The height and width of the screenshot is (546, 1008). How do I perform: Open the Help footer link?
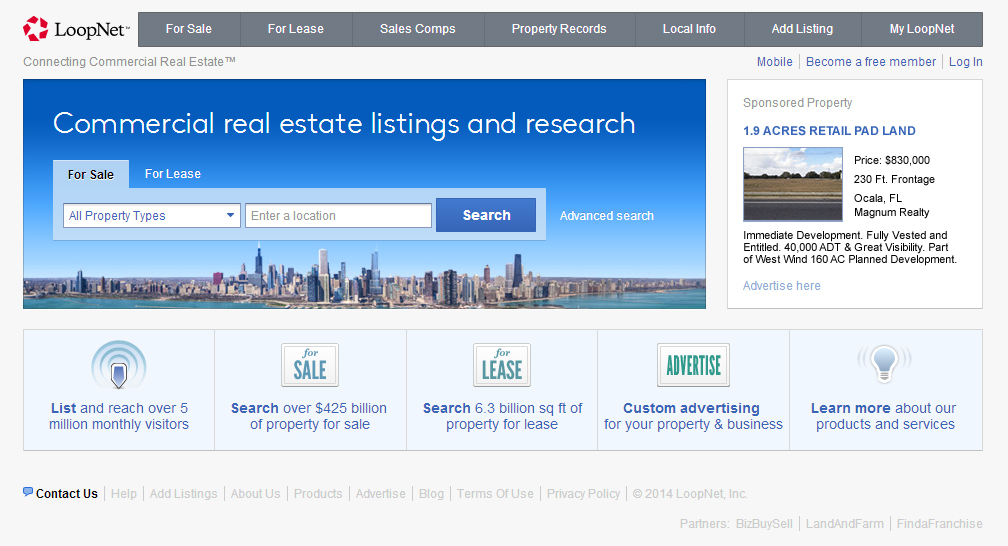(x=123, y=493)
